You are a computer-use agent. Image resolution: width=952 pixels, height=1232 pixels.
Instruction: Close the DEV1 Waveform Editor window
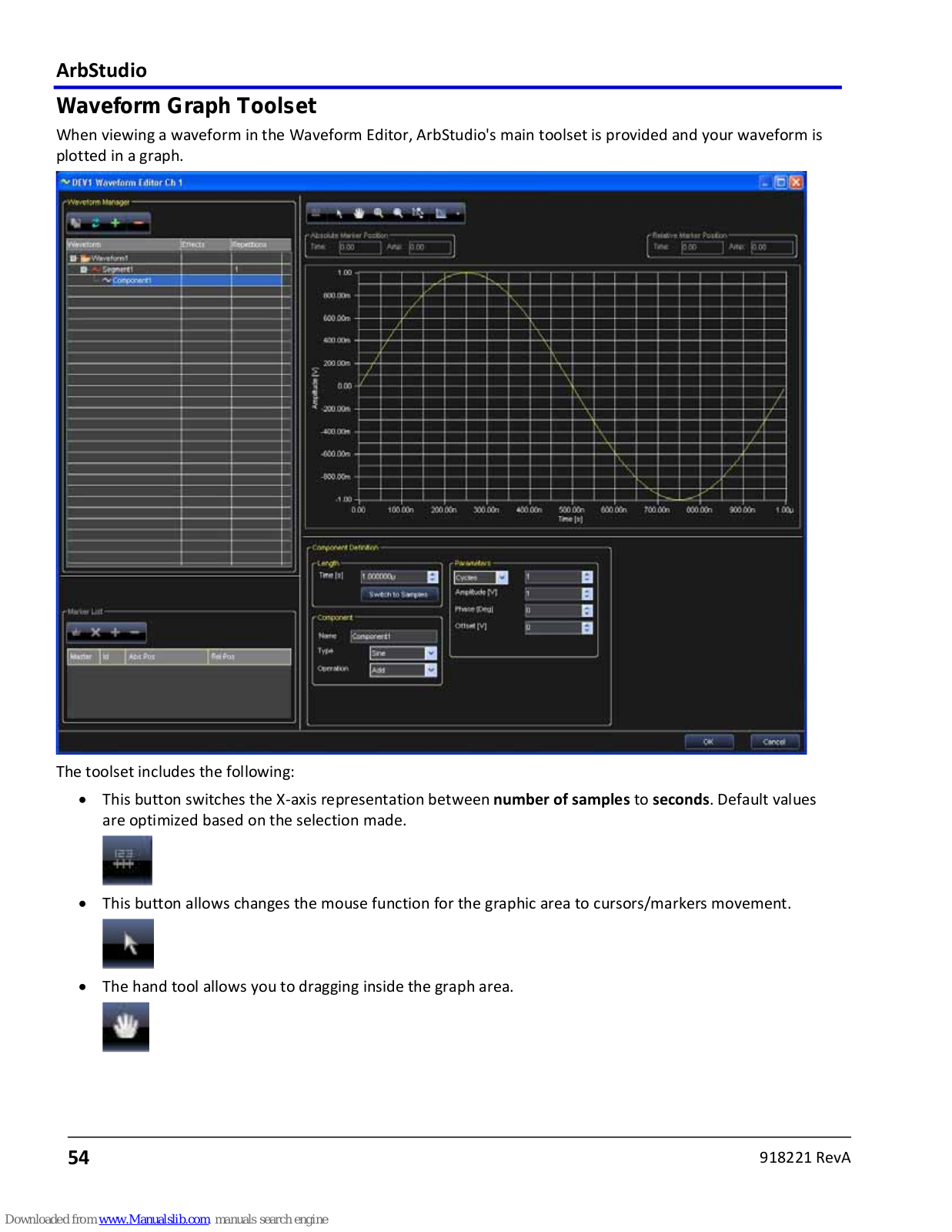point(796,182)
